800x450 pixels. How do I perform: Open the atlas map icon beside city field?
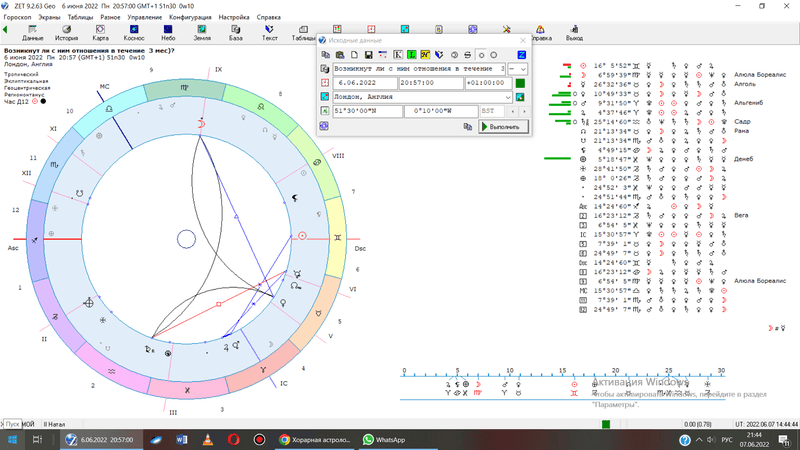point(521,97)
